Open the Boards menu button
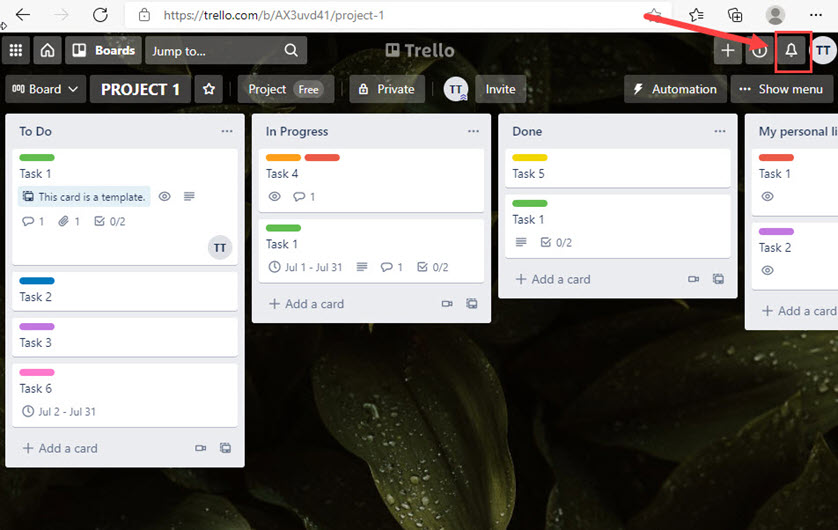This screenshot has width=838, height=530. 104,50
